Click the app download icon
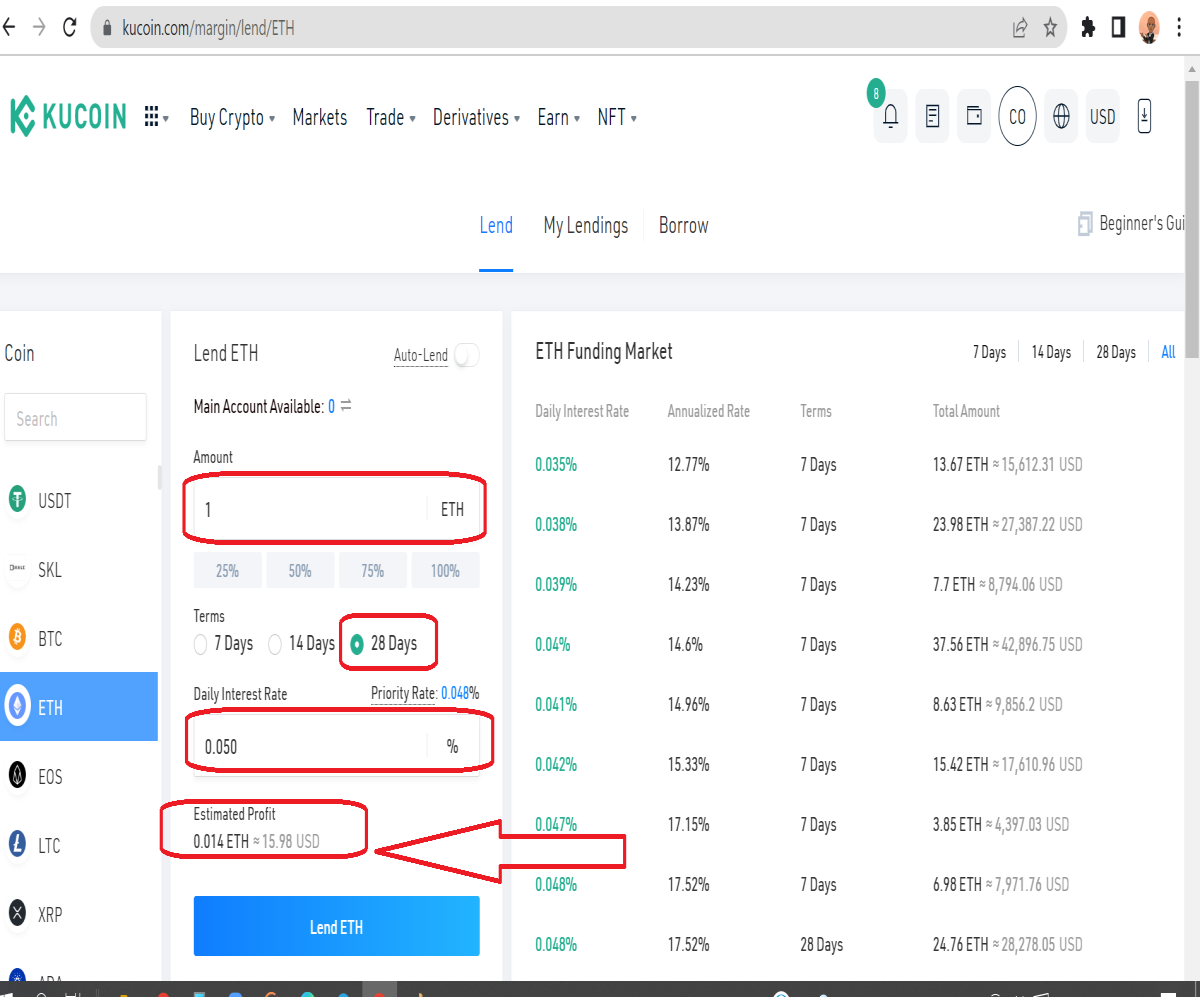This screenshot has height=997, width=1200. 1145,117
